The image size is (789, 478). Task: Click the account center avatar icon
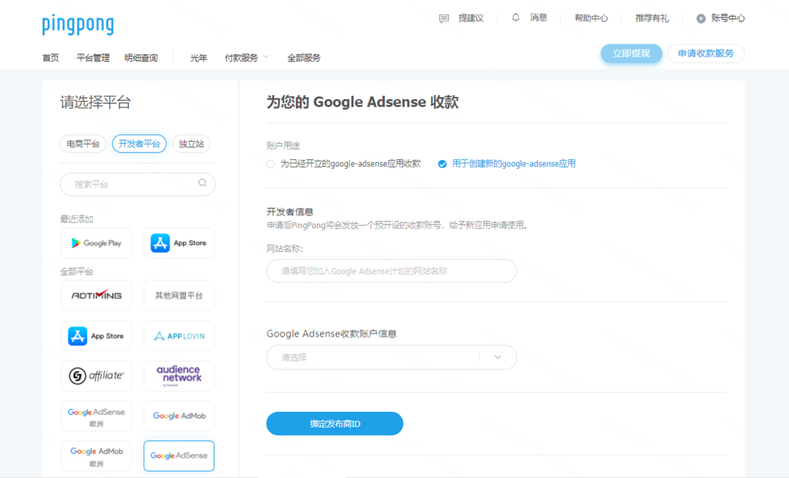point(701,19)
